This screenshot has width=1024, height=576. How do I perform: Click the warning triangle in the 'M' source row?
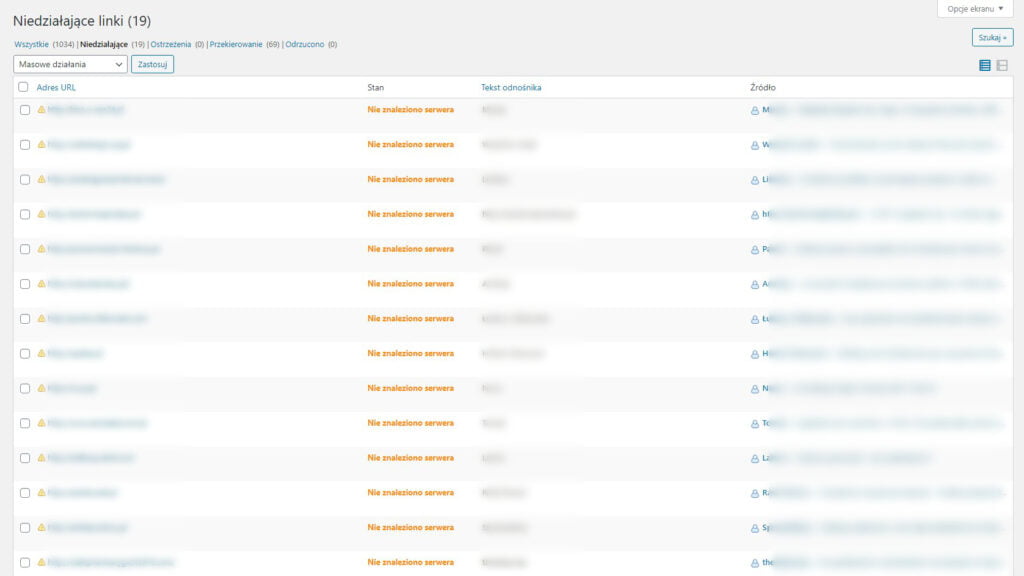(41, 110)
